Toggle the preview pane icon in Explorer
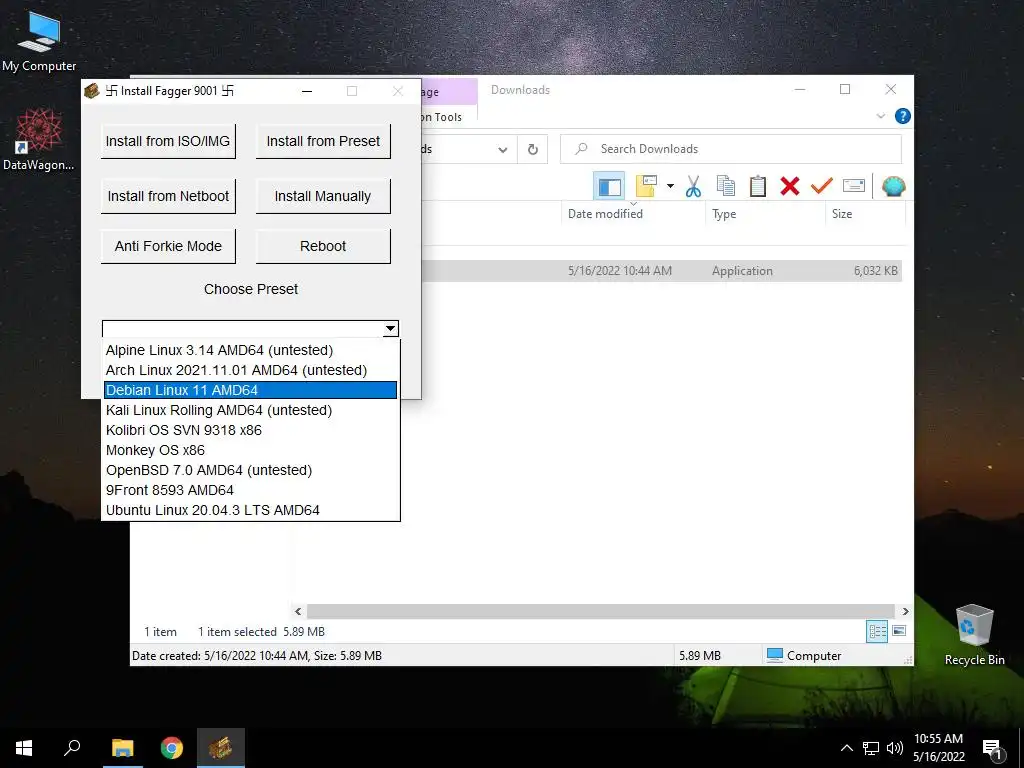Image resolution: width=1024 pixels, height=768 pixels. [609, 187]
